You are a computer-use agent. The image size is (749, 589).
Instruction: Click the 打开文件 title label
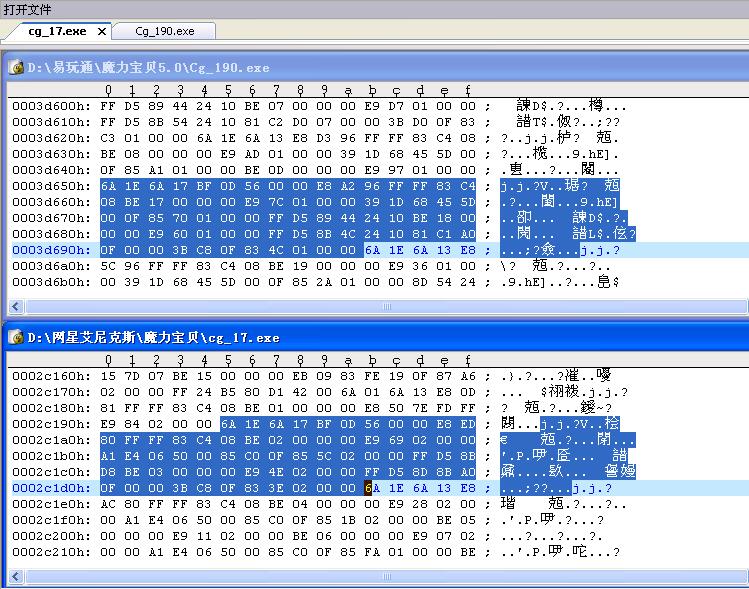click(x=24, y=9)
